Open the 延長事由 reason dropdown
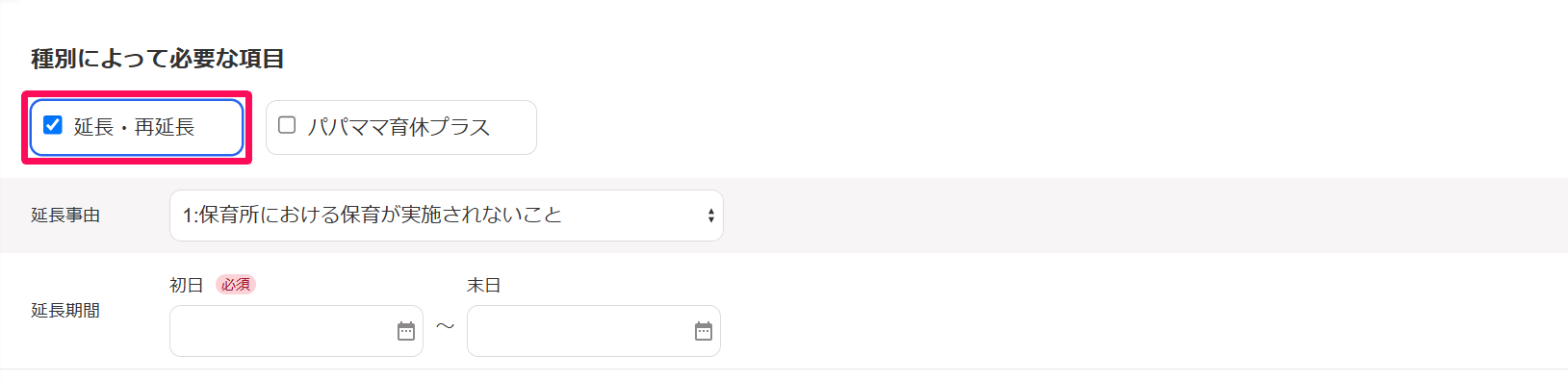 [x=447, y=216]
